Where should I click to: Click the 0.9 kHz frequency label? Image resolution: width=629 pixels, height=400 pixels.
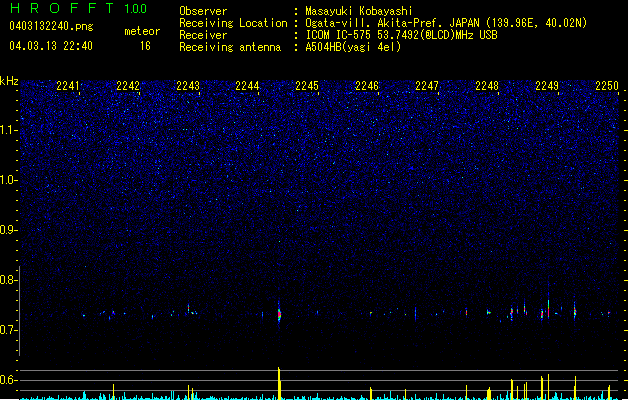9,230
